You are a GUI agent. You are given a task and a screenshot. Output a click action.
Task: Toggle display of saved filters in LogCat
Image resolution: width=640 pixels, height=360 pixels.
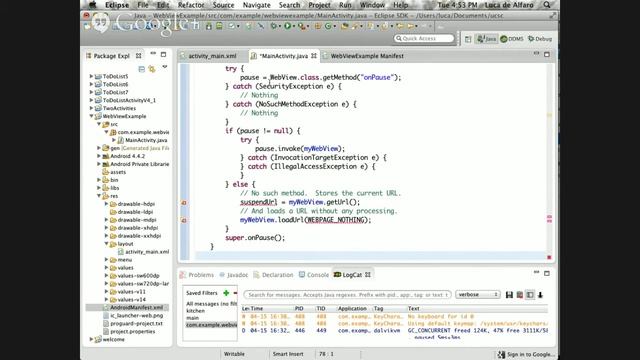point(530,295)
